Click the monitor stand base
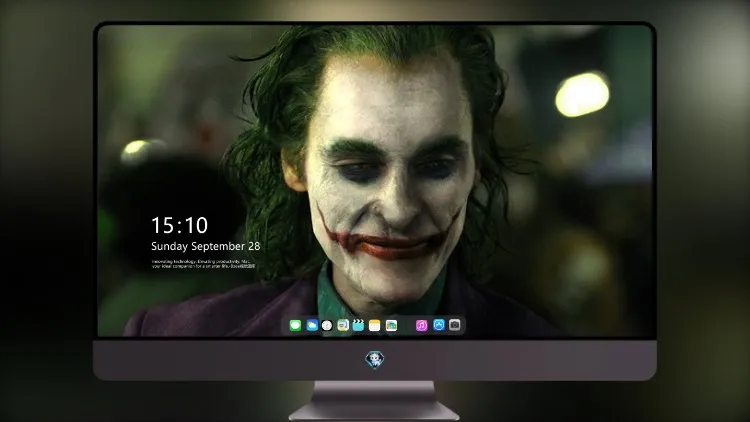This screenshot has height=422, width=750. point(375,401)
